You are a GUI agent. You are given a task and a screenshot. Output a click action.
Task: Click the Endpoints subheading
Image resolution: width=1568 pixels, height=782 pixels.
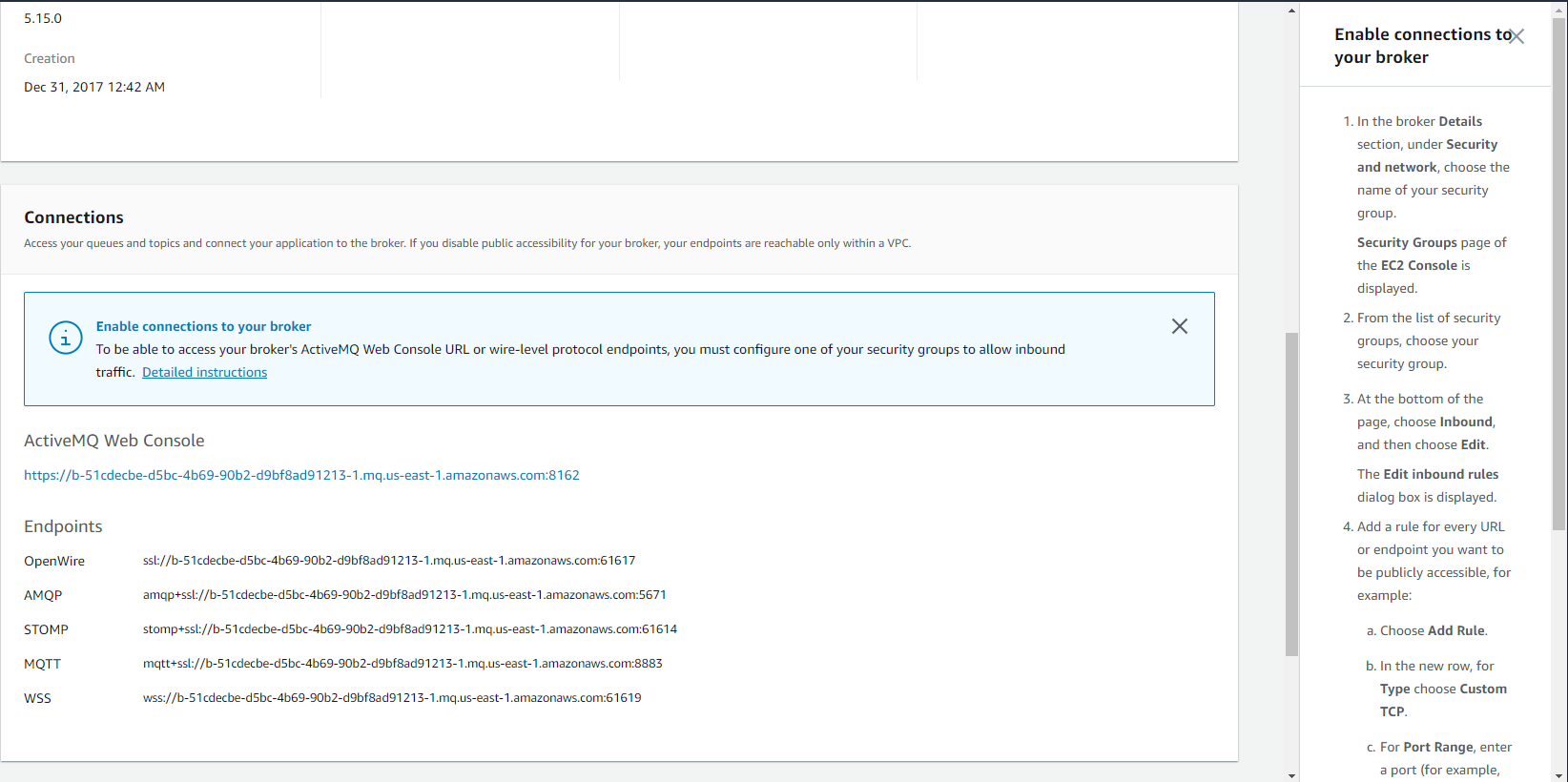coord(63,526)
